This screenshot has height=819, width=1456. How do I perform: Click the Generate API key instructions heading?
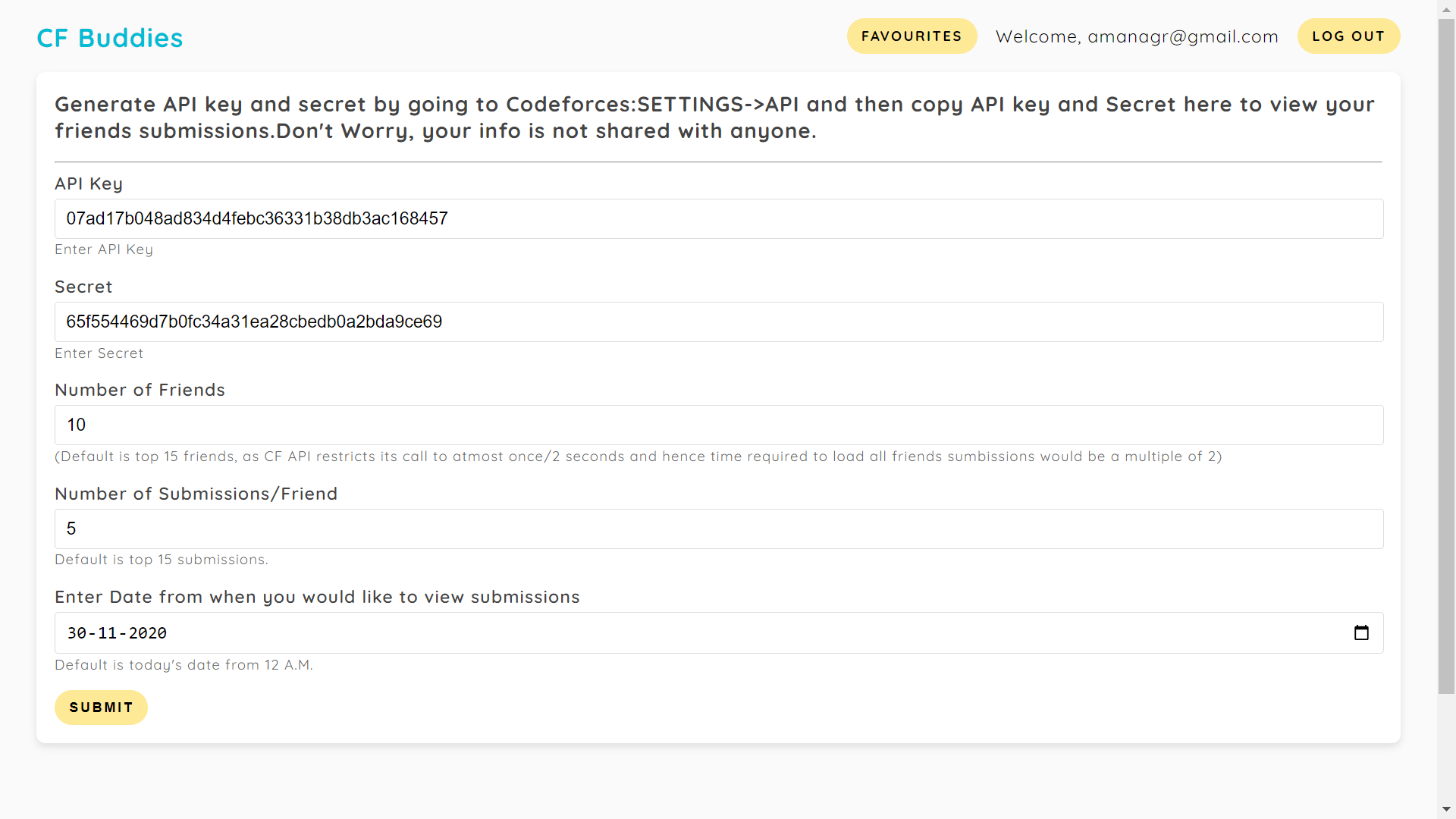(713, 118)
